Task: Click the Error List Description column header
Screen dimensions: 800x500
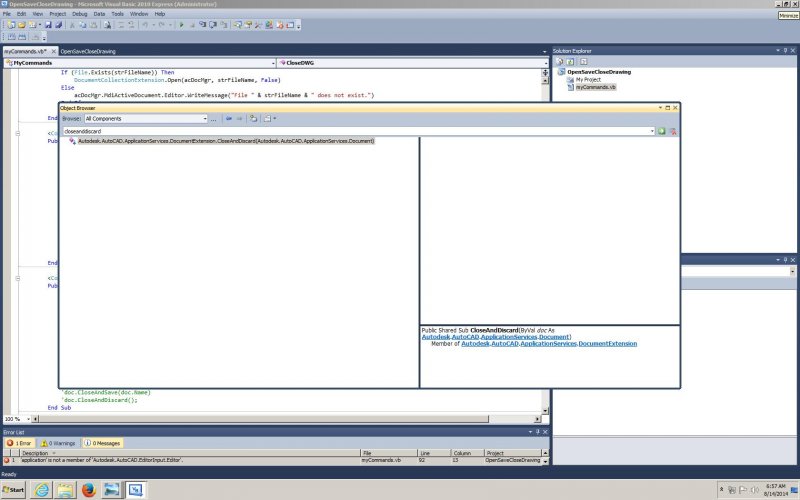Action: [x=189, y=453]
